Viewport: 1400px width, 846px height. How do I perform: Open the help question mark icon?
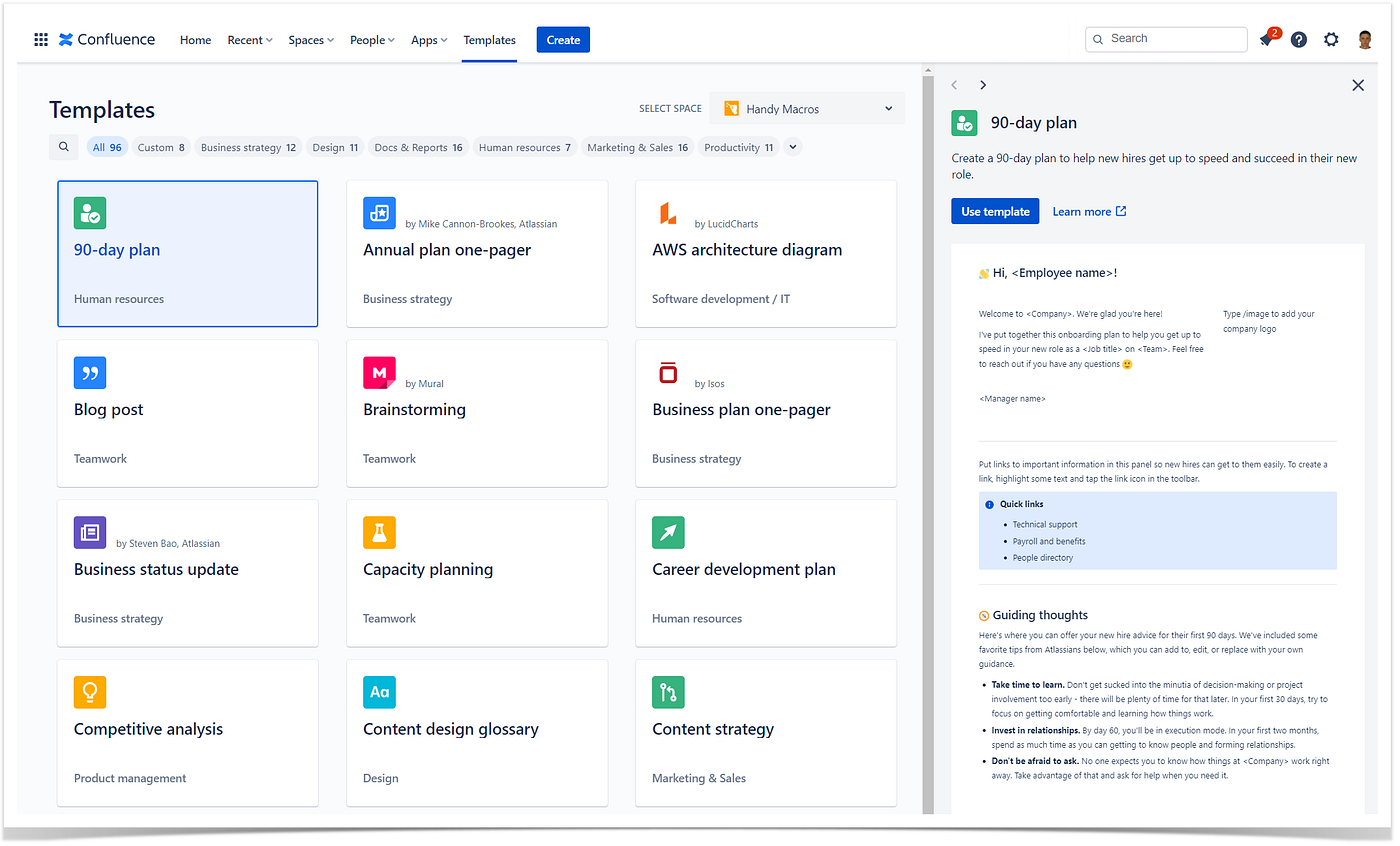coord(1299,40)
